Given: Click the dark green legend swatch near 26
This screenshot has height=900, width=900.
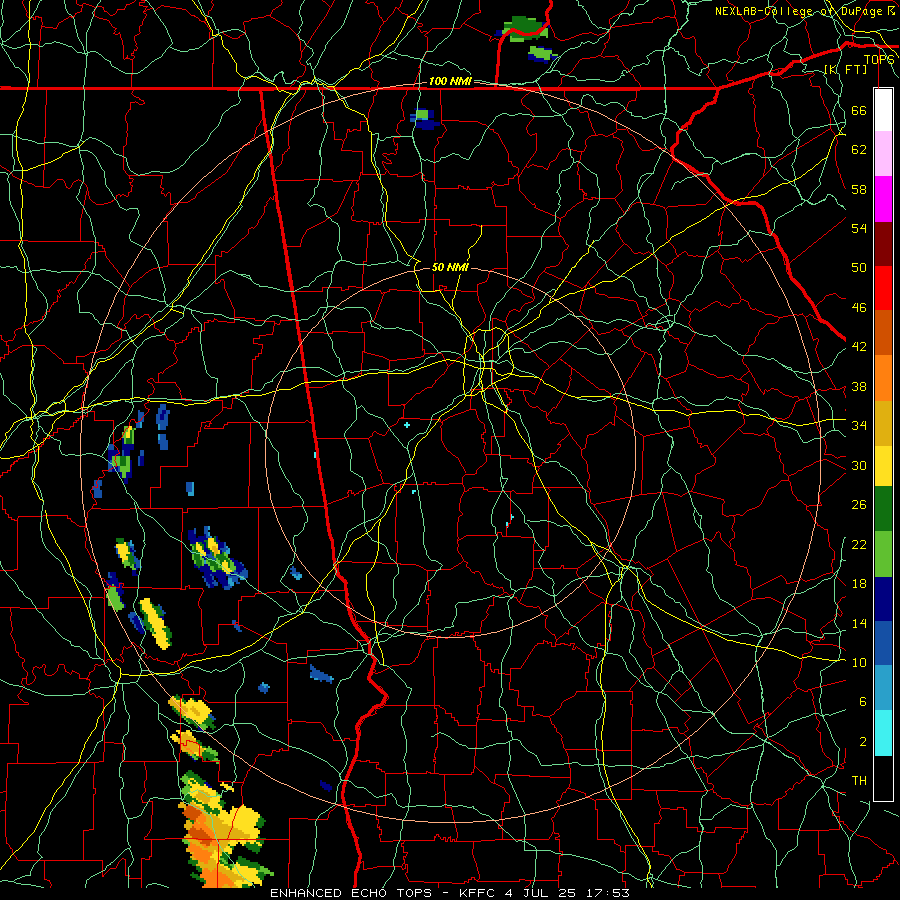Looking at the screenshot, I should tap(883, 509).
